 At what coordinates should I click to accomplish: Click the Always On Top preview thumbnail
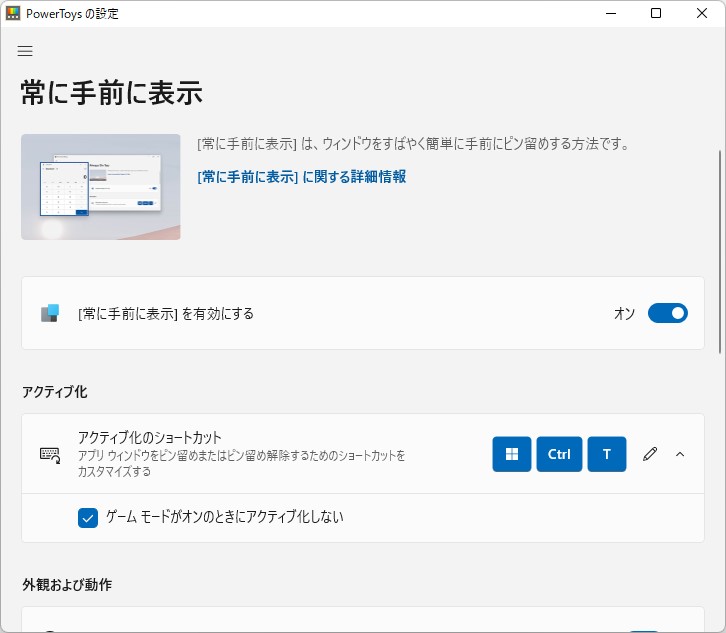[x=101, y=187]
